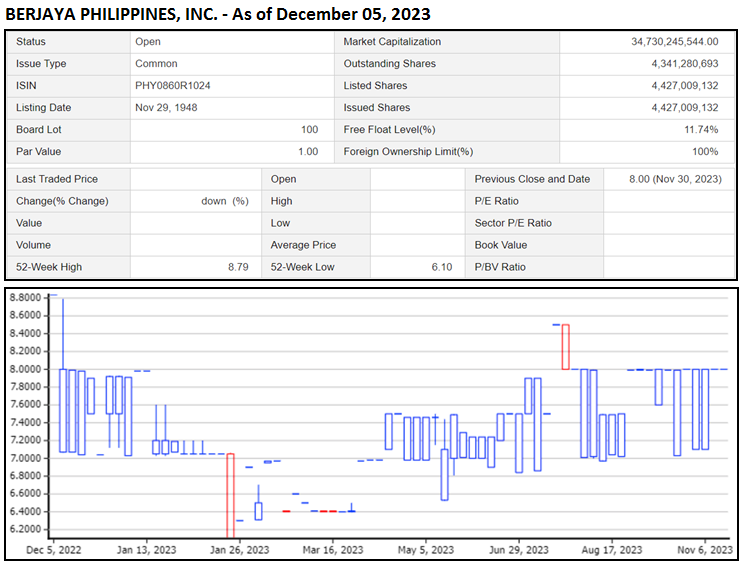Click the heading BERJAYA PHILIPPINES, INC.

112,14
